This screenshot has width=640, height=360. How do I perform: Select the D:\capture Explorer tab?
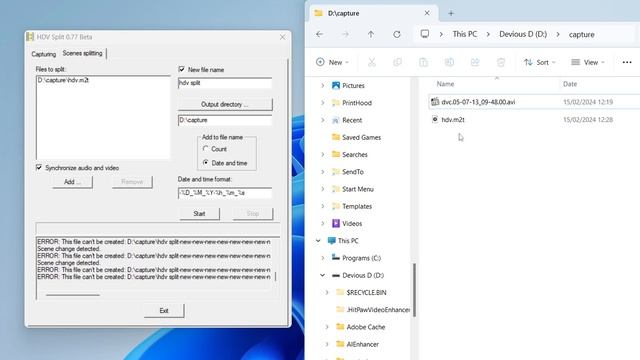tap(373, 13)
